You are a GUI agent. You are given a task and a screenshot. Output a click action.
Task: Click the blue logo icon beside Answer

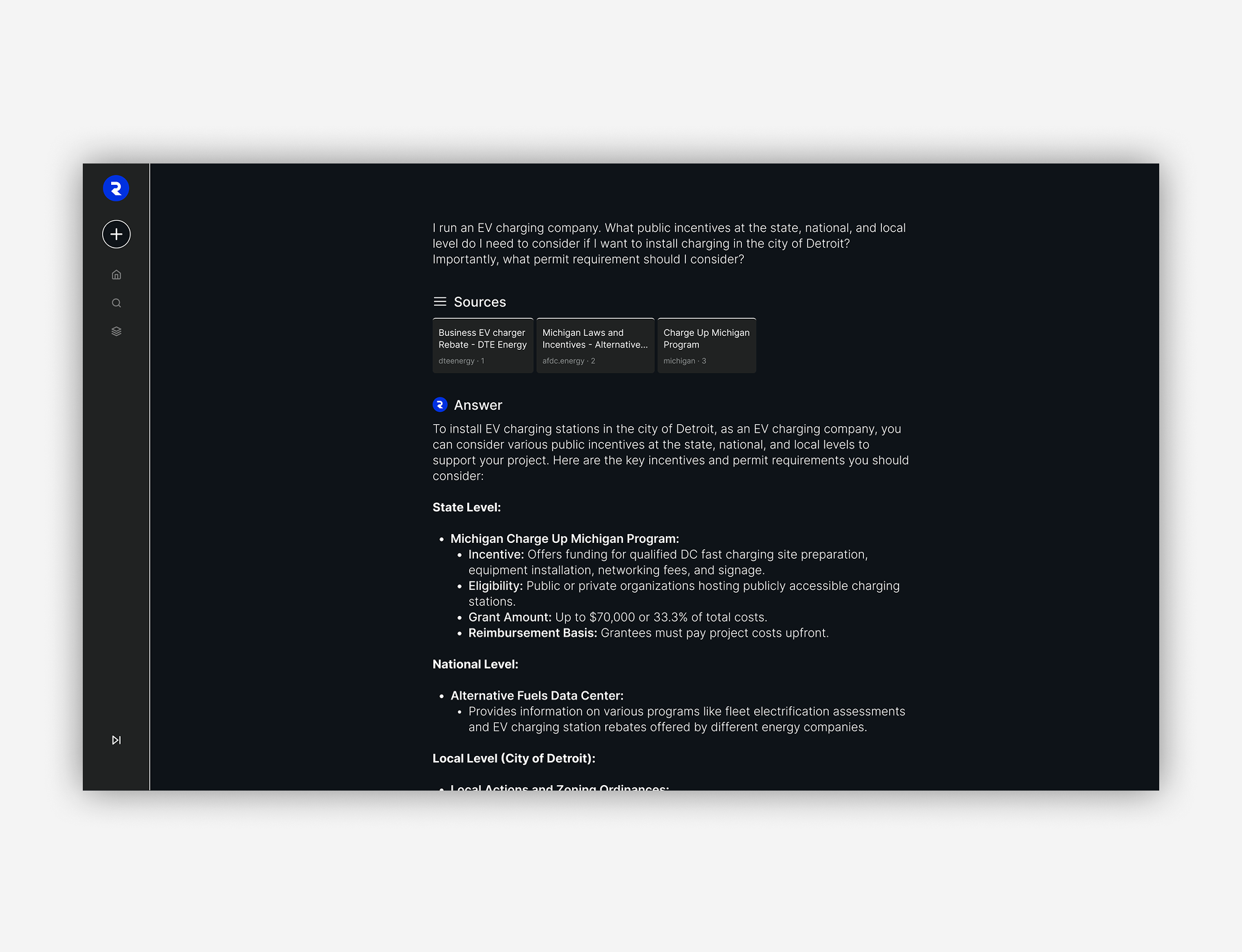pyautogui.click(x=440, y=405)
